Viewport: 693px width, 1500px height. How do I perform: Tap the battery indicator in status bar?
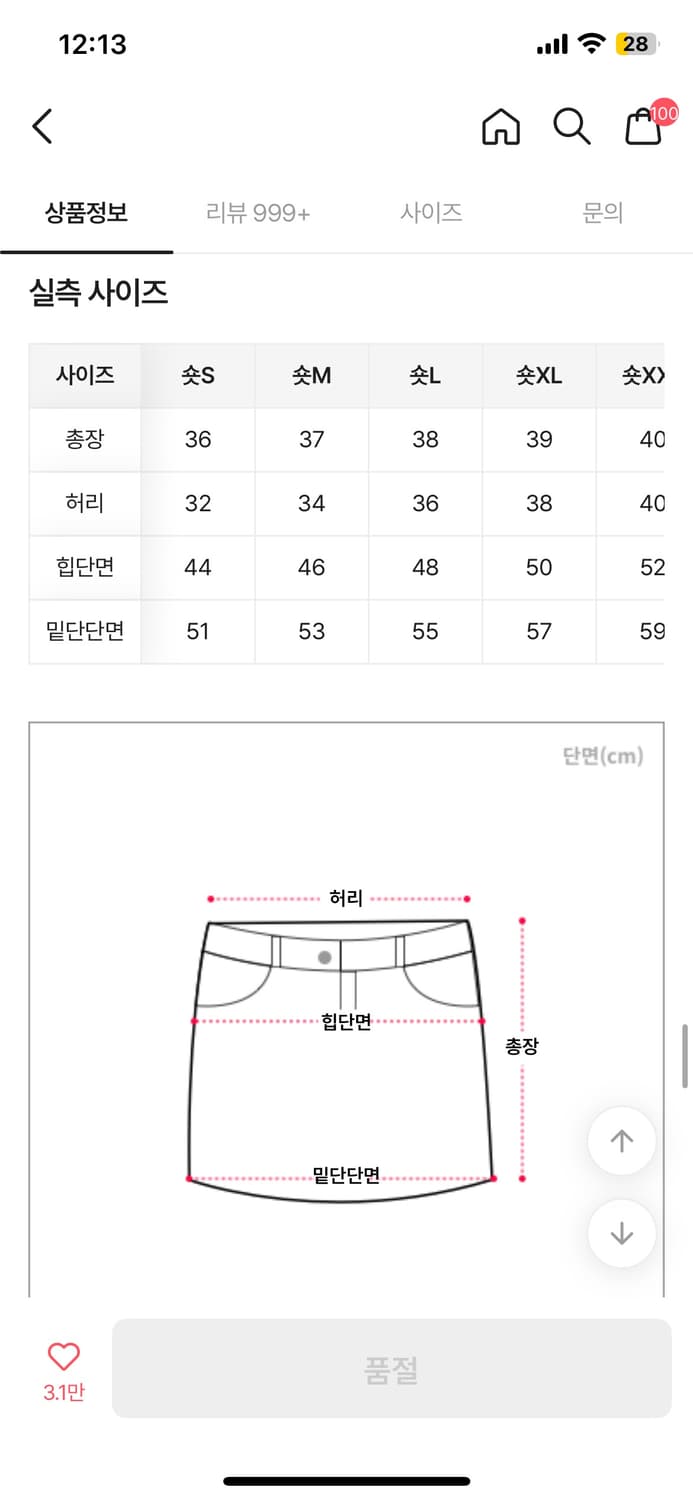point(636,44)
